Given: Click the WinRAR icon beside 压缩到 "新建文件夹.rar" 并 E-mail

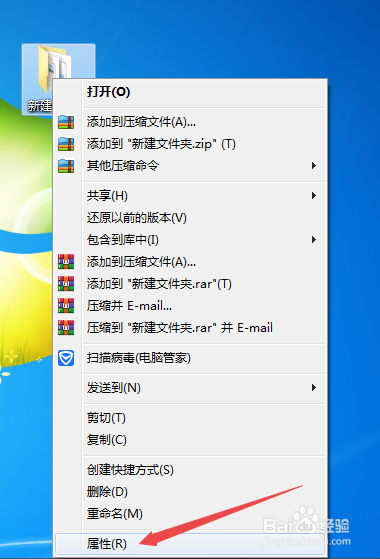Looking at the screenshot, I should click(66, 328).
